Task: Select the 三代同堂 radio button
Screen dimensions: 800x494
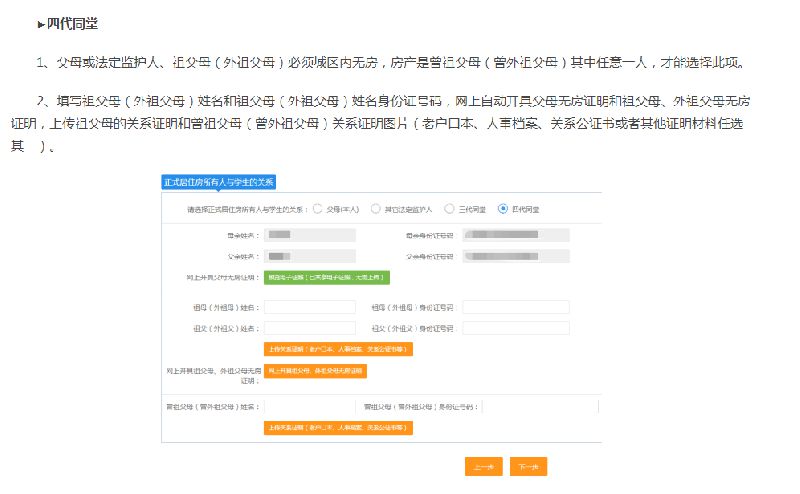Action: point(447,209)
